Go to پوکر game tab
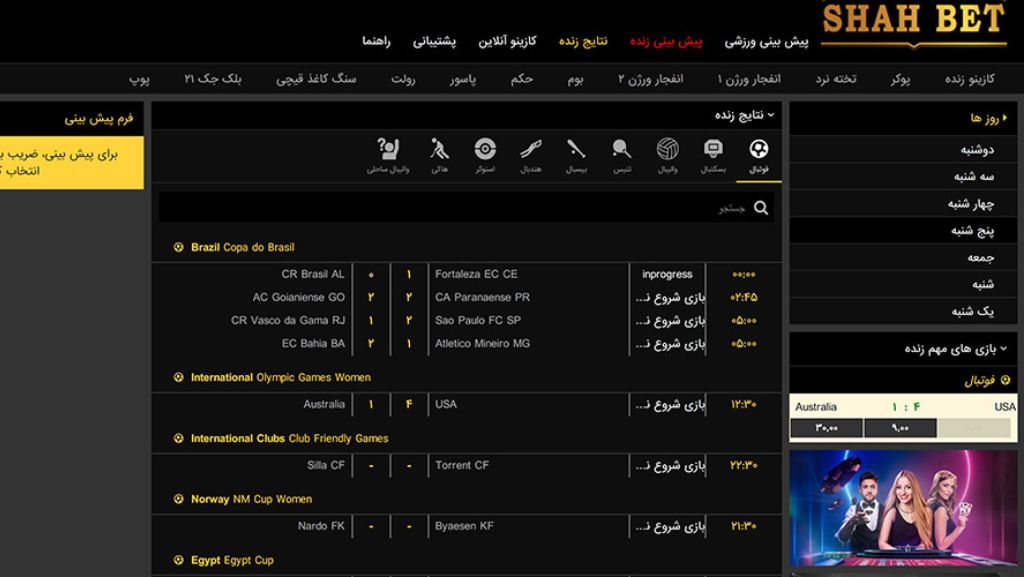The width and height of the screenshot is (1024, 577). coord(901,79)
